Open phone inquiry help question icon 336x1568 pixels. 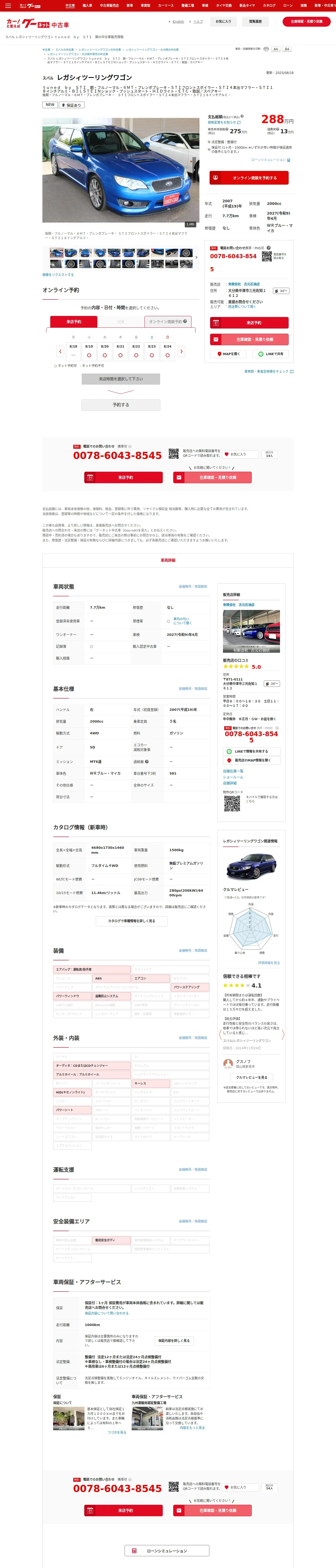(x=268, y=248)
